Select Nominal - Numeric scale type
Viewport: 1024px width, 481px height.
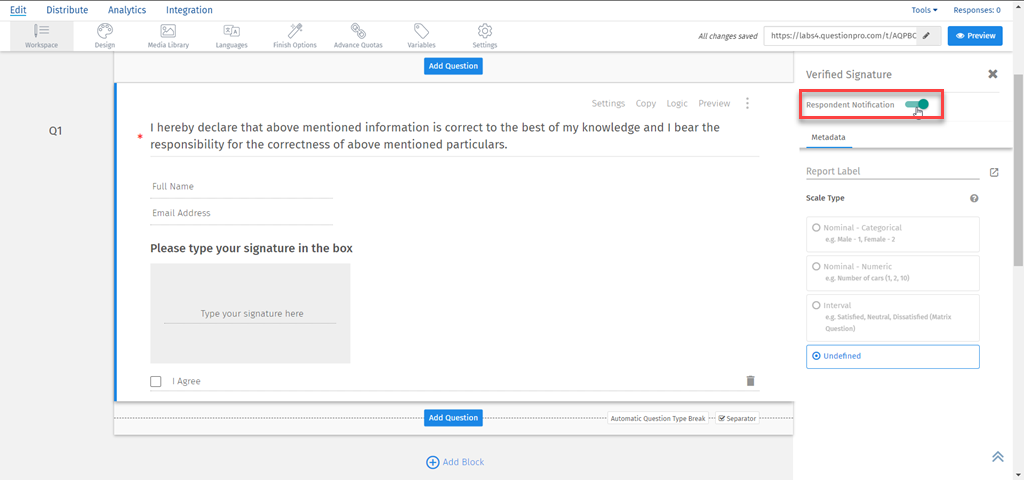[x=893, y=273]
